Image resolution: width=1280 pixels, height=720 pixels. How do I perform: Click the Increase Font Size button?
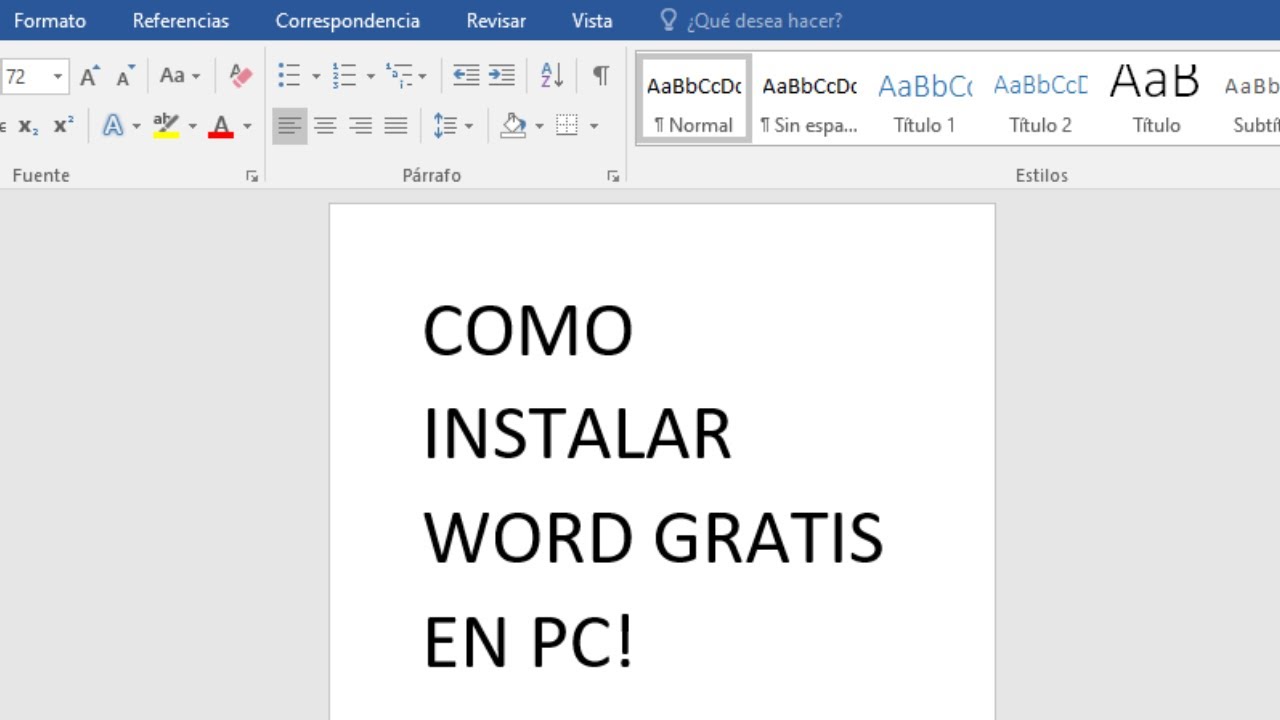[x=90, y=76]
